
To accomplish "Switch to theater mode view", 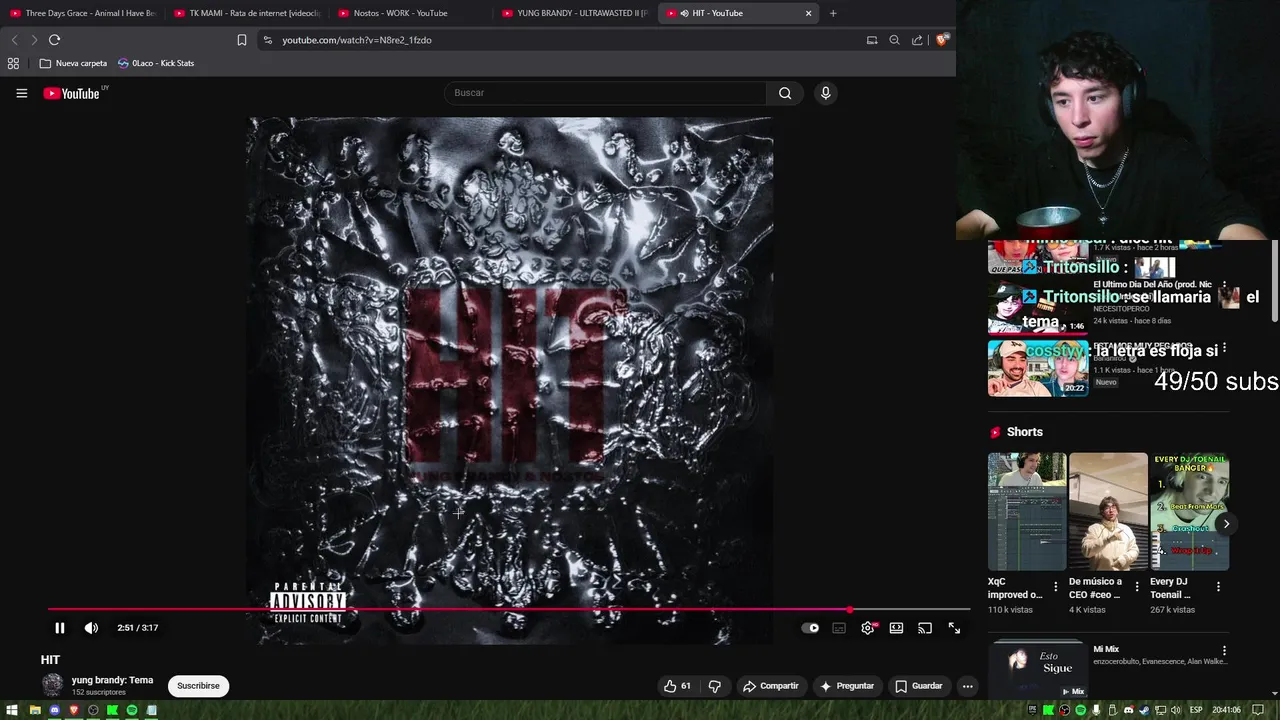I will click(896, 628).
